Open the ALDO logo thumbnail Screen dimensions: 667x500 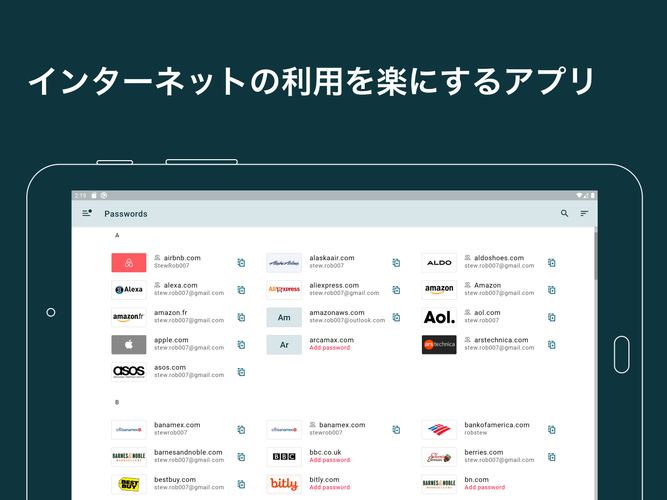coord(439,263)
